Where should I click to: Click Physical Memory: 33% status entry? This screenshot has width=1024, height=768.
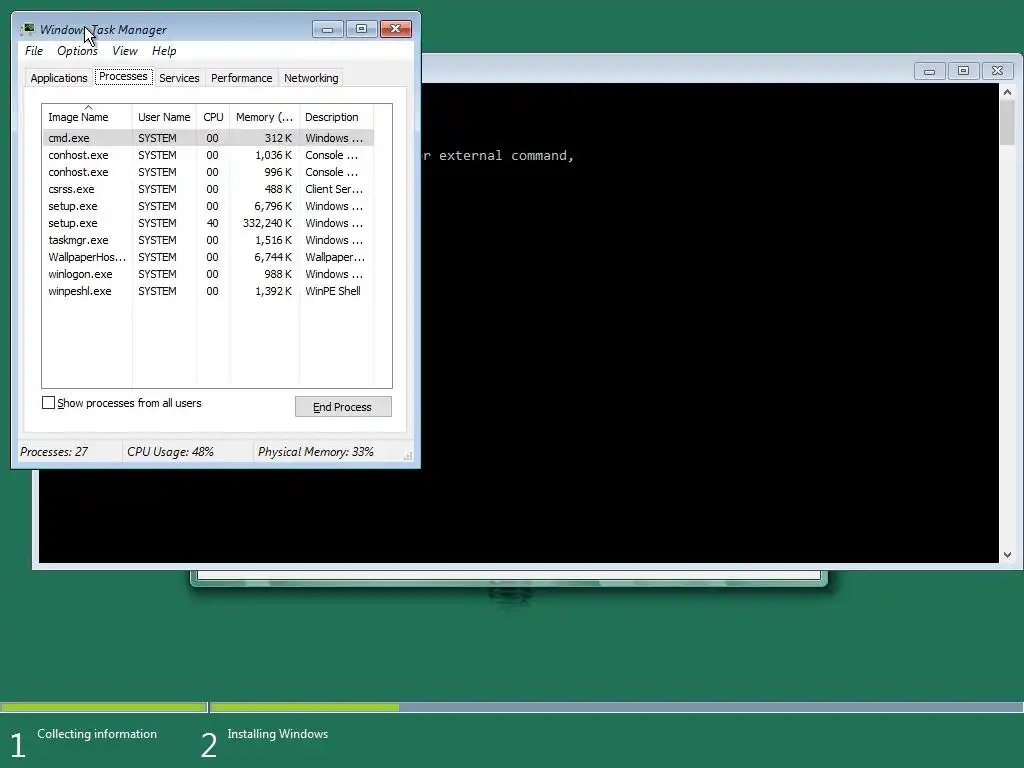[315, 451]
